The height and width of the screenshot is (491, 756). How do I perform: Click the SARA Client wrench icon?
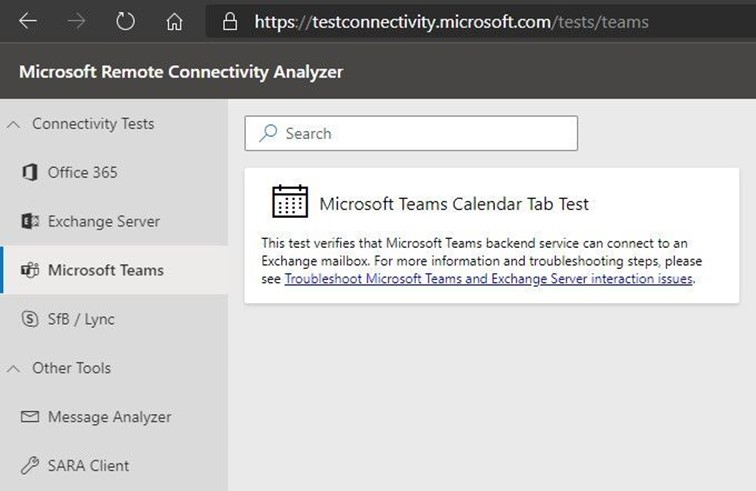click(30, 466)
